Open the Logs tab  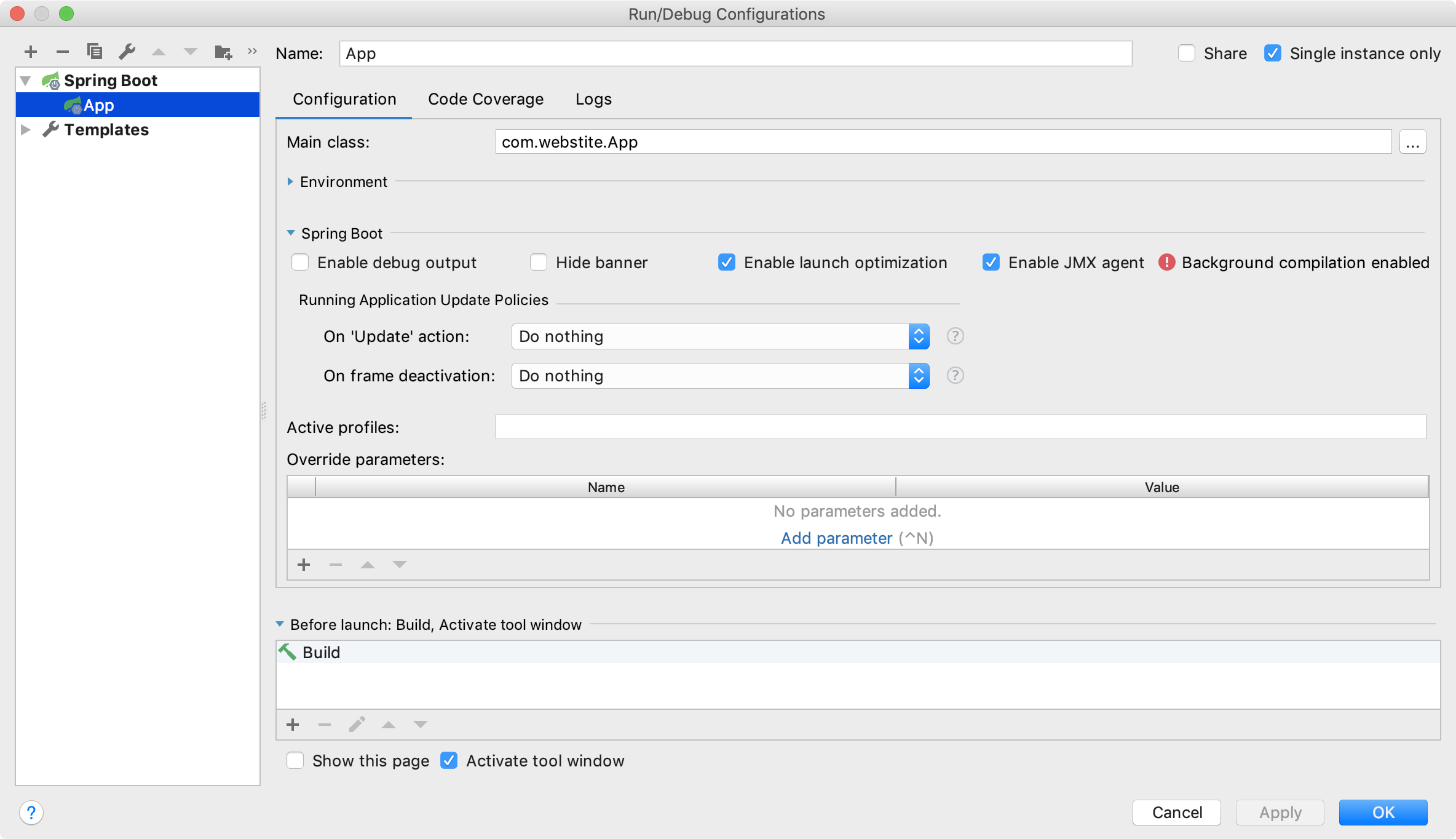tap(593, 99)
